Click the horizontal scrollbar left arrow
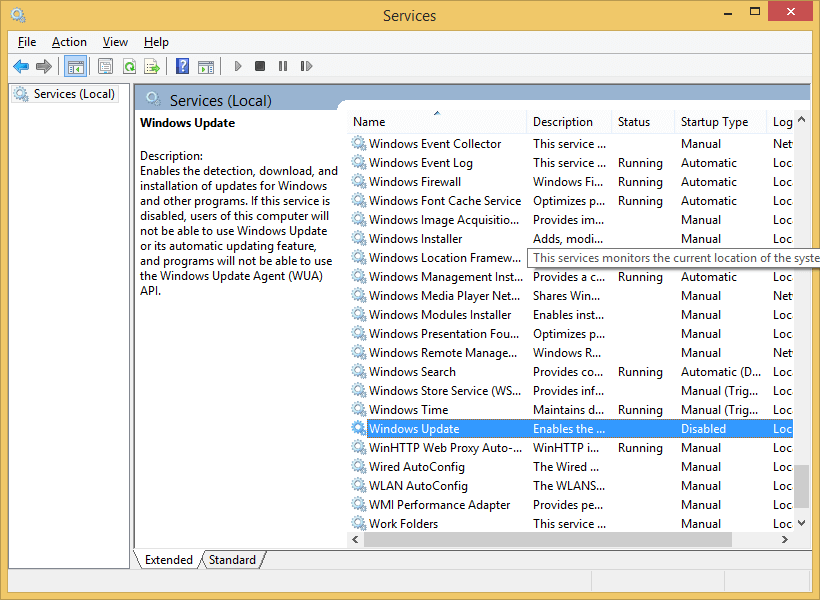820x600 pixels. point(356,539)
